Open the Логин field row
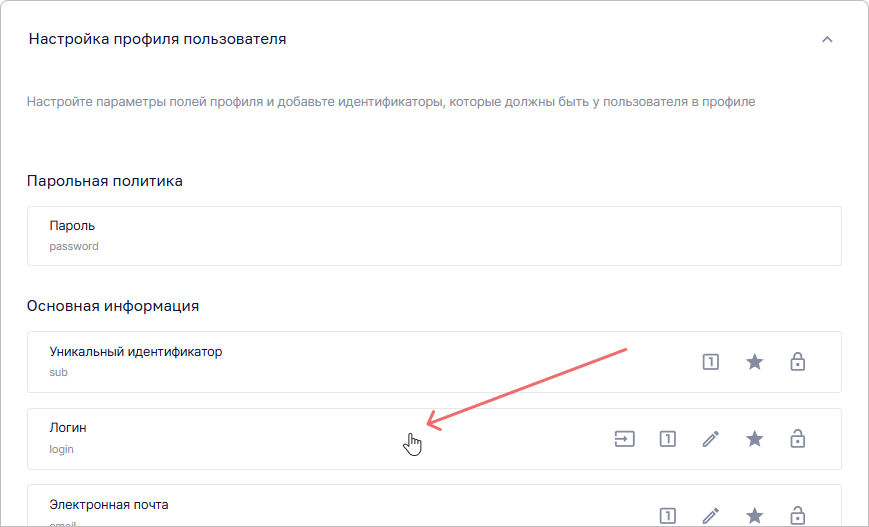 pos(300,438)
